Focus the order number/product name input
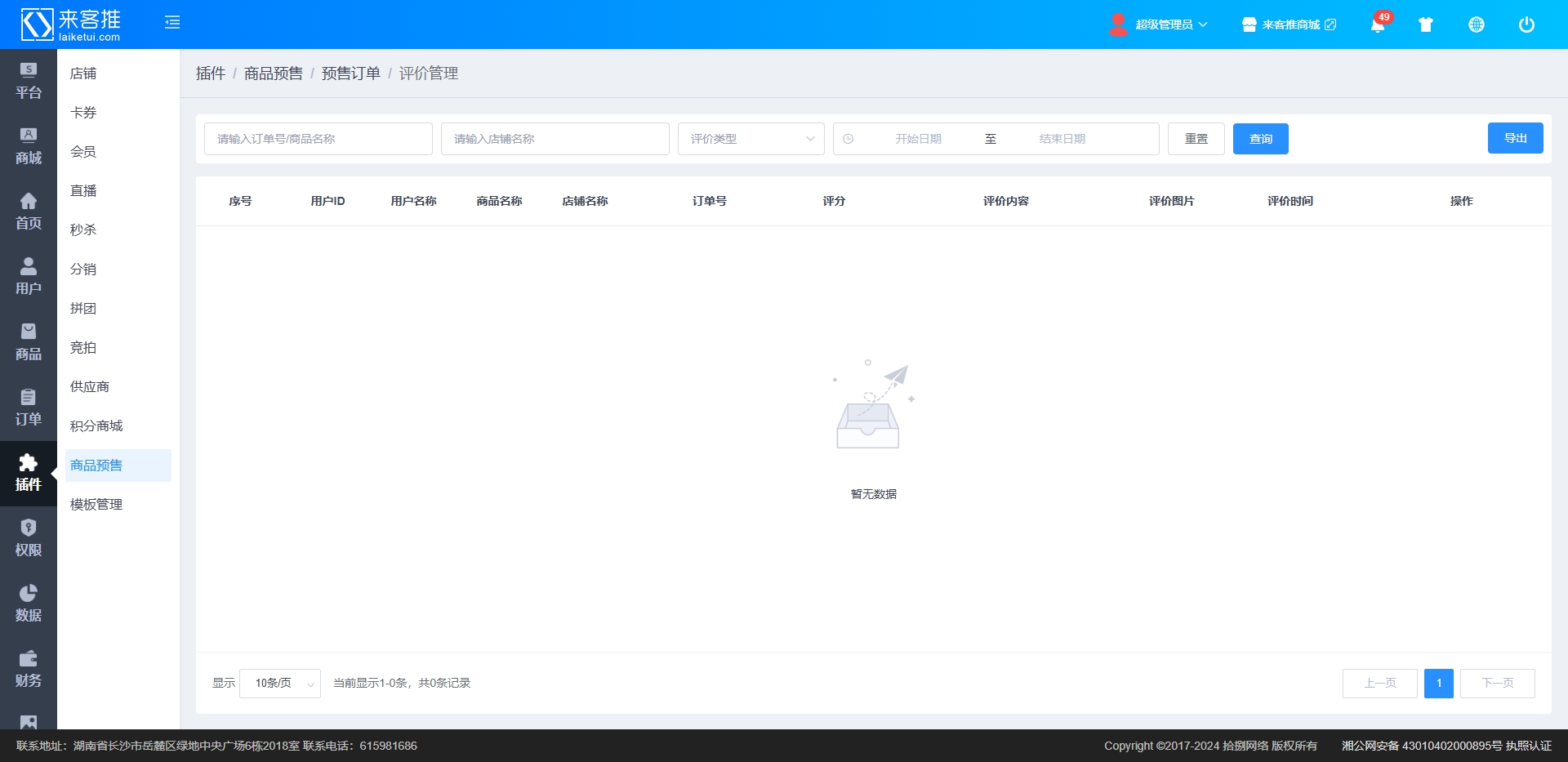Image resolution: width=1568 pixels, height=762 pixels. [318, 139]
